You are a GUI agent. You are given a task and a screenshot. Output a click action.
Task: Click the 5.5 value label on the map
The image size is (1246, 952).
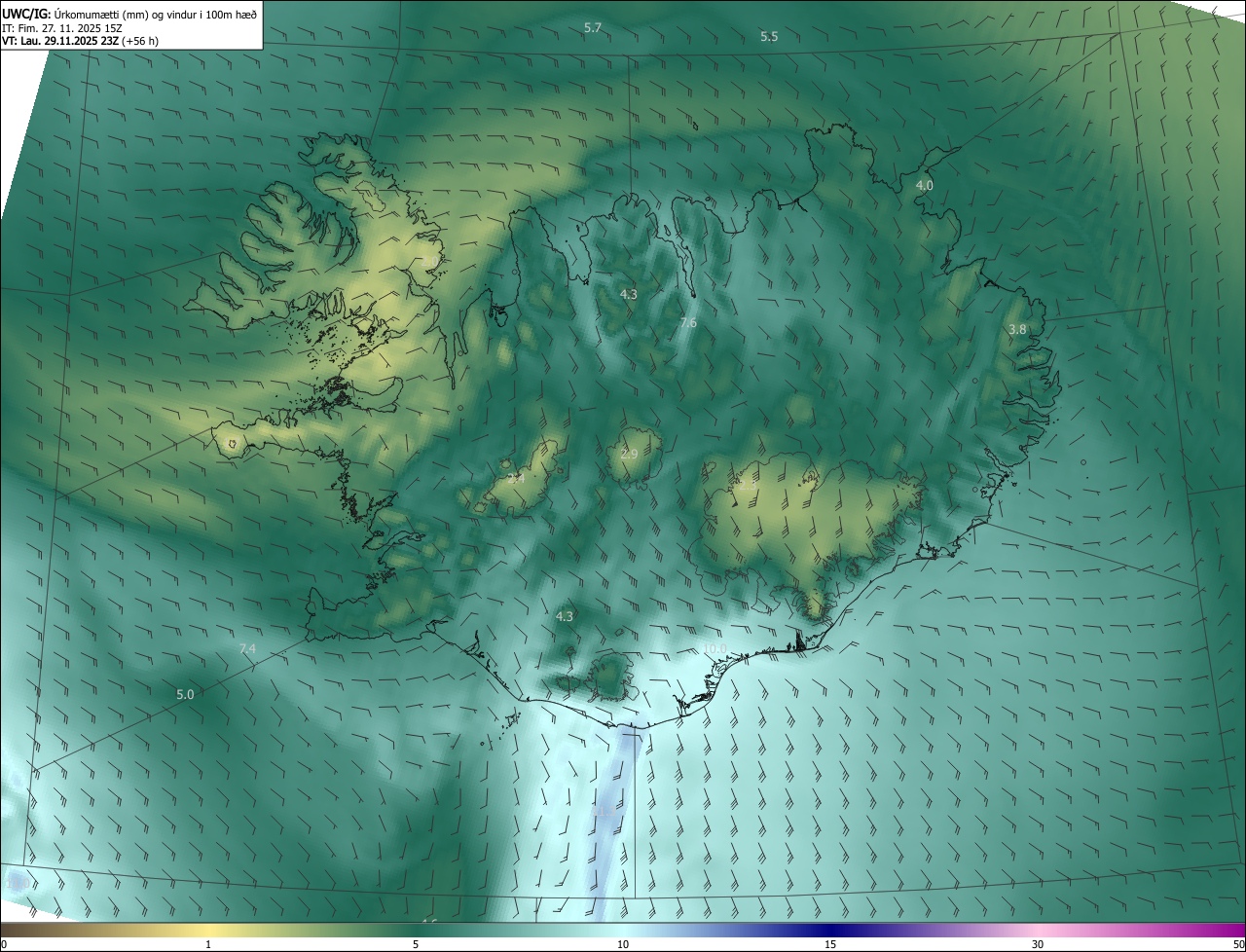[769, 37]
